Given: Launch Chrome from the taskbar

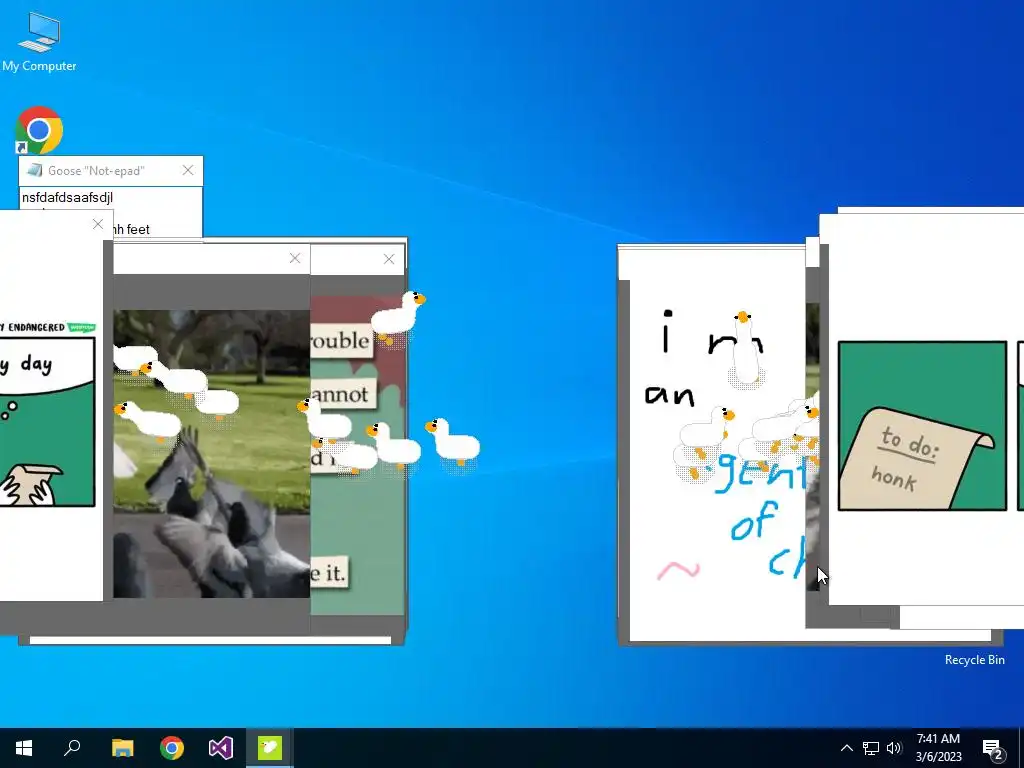Looking at the screenshot, I should (x=171, y=748).
